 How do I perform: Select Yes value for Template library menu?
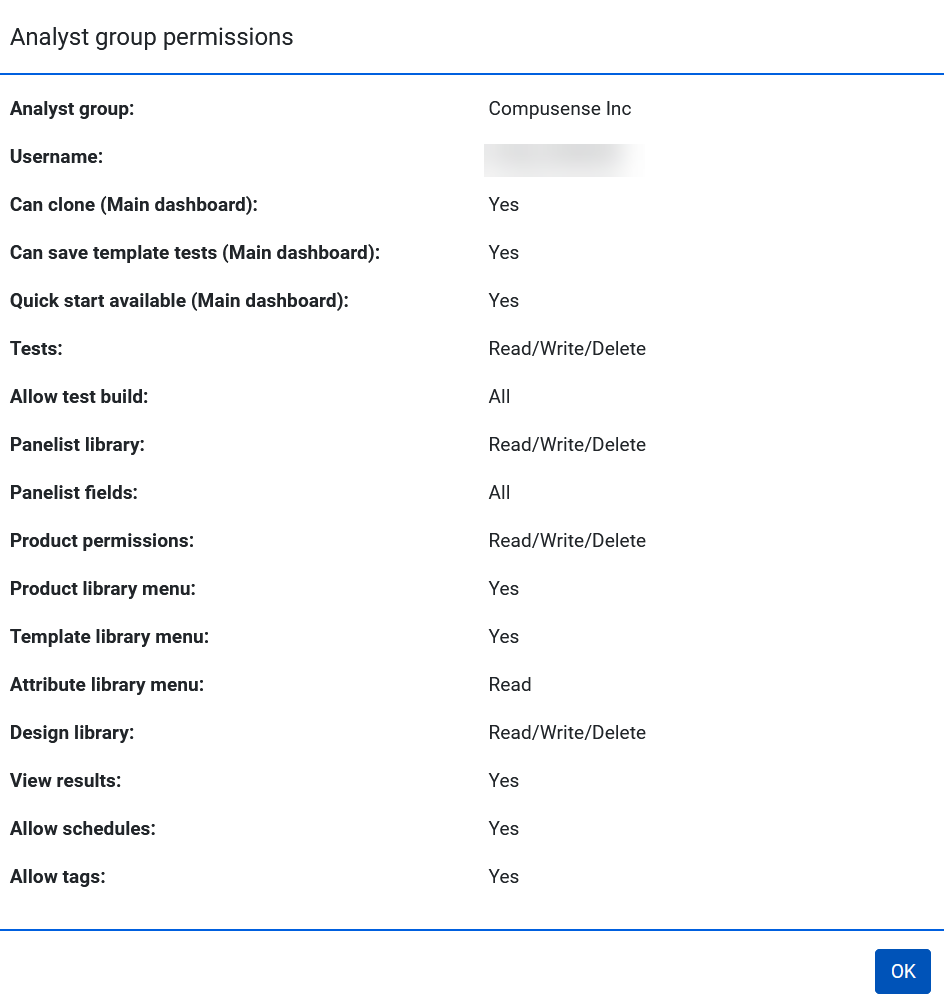[504, 636]
